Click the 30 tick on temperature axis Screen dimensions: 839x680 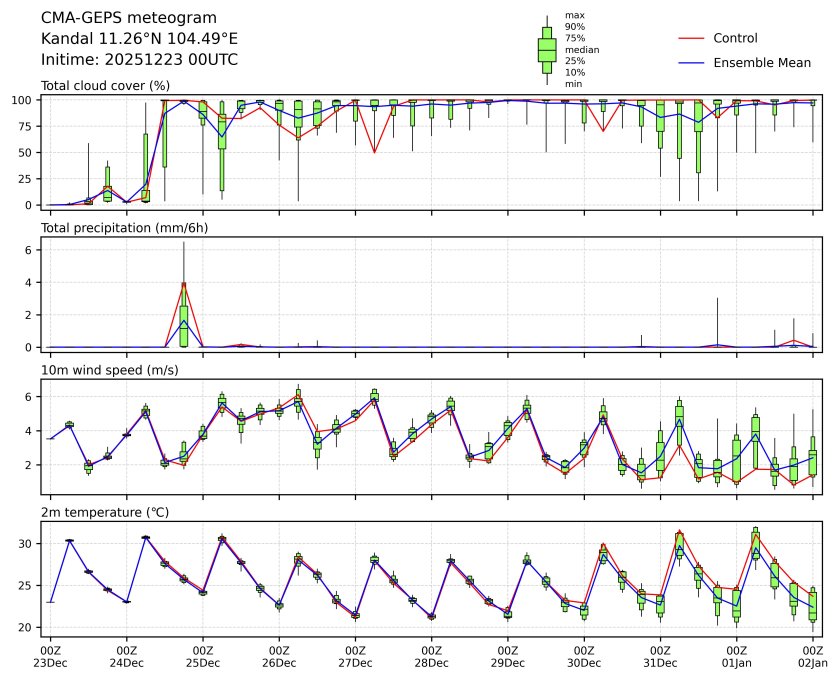click(30, 543)
